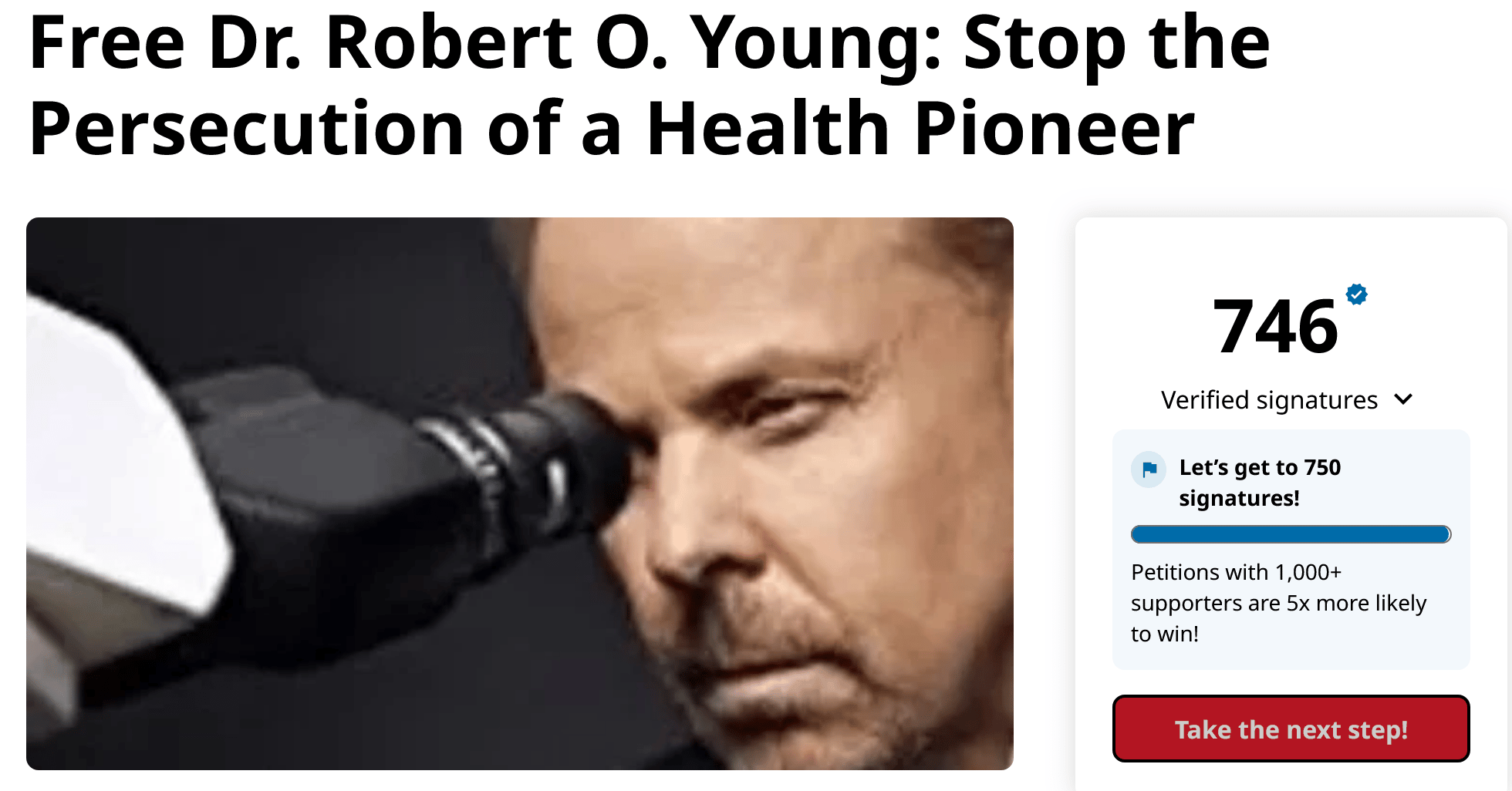Click the flag icon beside the signature goal
Image resolution: width=1512 pixels, height=791 pixels.
point(1149,469)
